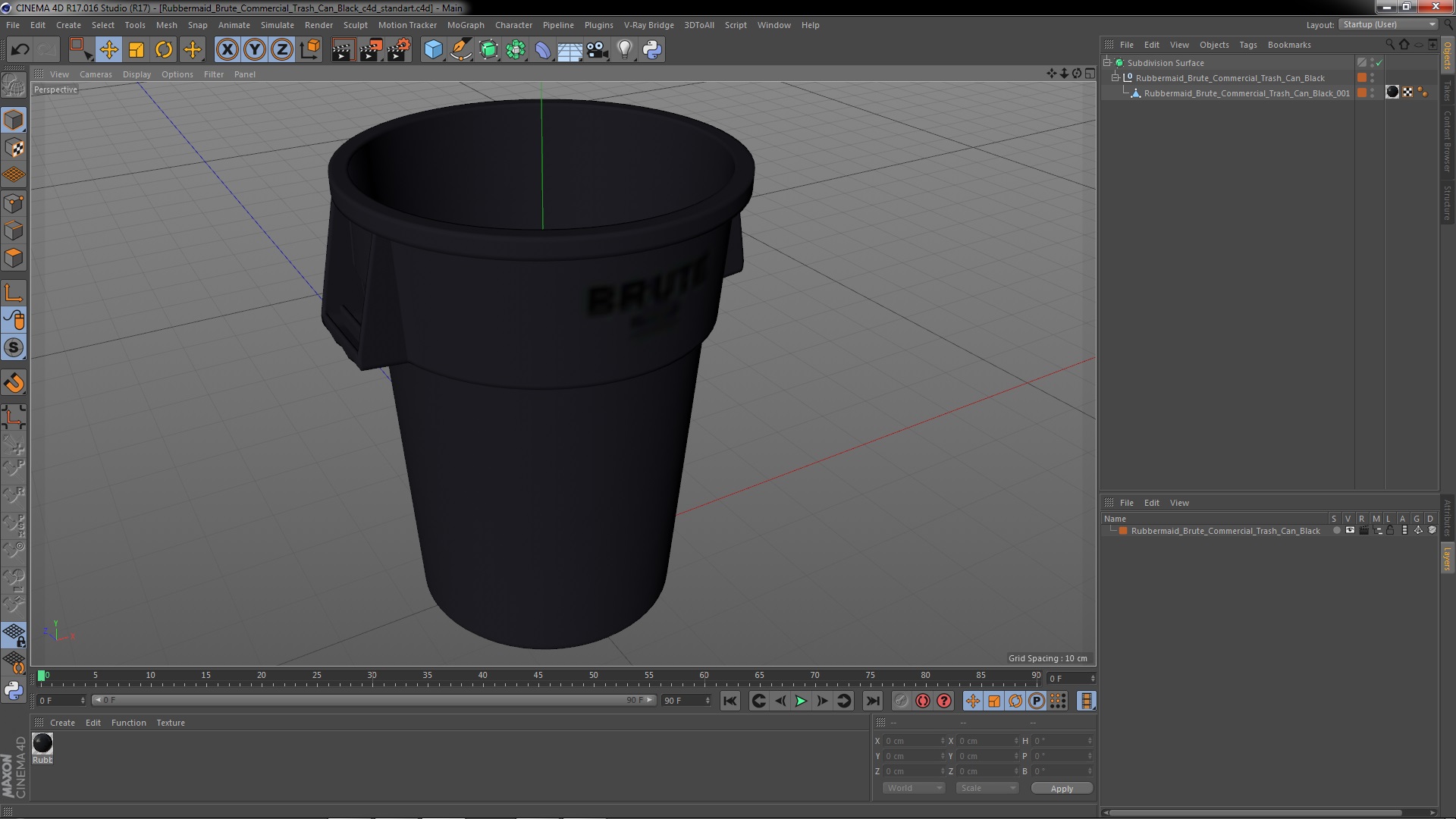Open the Python script icon in toolbar
This screenshot has height=819, width=1456.
click(x=652, y=50)
